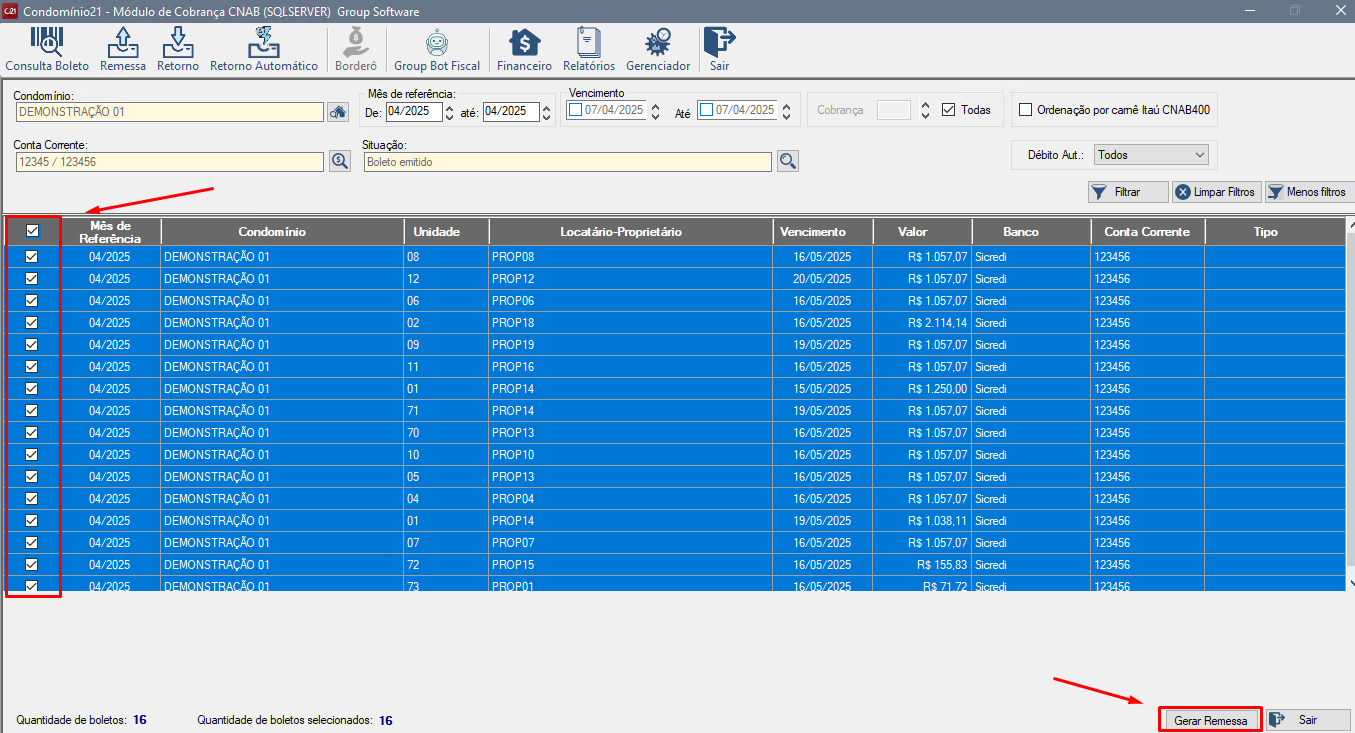Sort table by Vencimento column header
Viewport: 1355px width, 733px height.
coord(812,232)
